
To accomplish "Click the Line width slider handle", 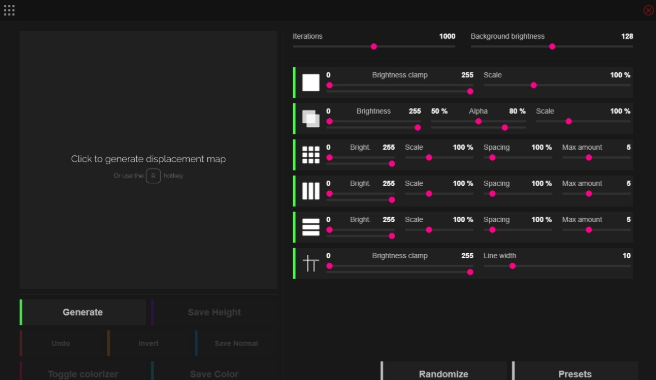I will [512, 266].
